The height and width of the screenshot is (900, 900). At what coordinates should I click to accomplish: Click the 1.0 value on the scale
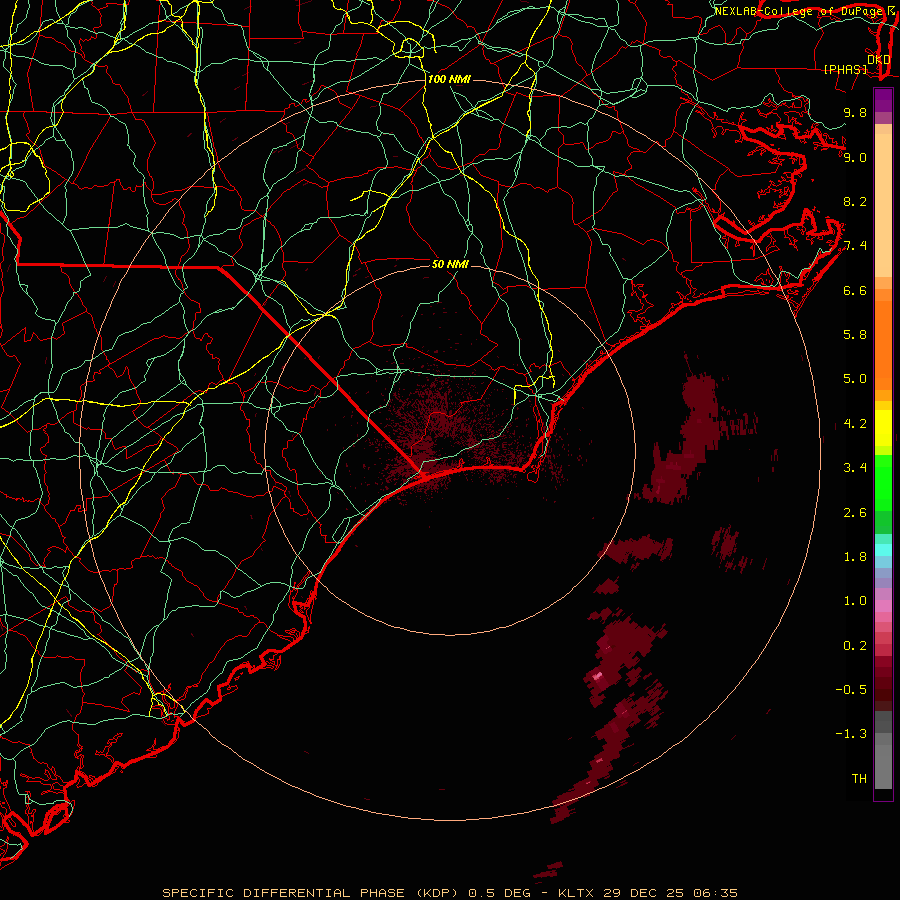(x=855, y=601)
